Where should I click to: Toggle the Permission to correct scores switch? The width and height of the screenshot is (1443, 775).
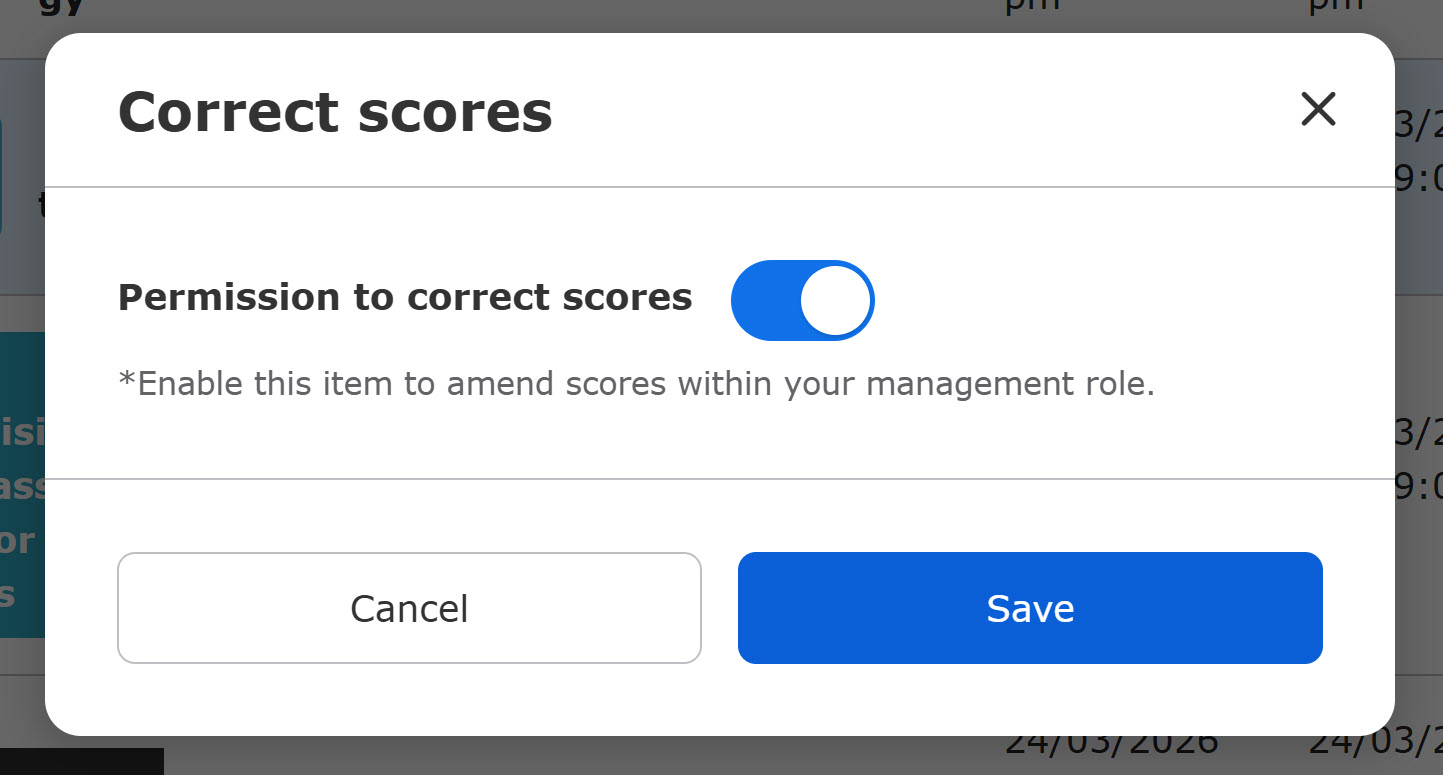[x=802, y=300]
